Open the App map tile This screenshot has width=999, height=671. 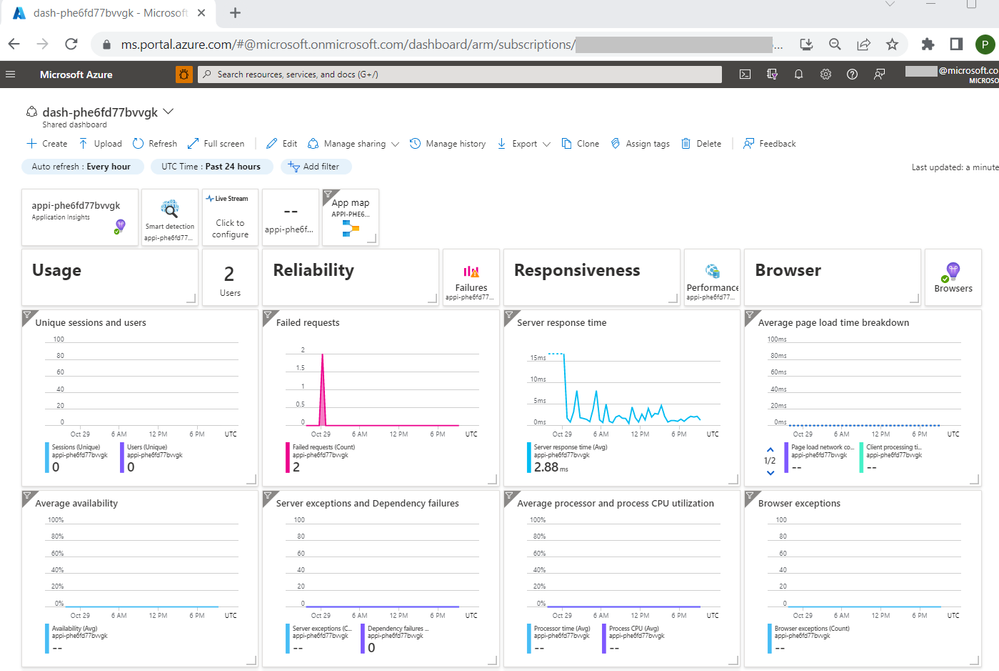[350, 217]
